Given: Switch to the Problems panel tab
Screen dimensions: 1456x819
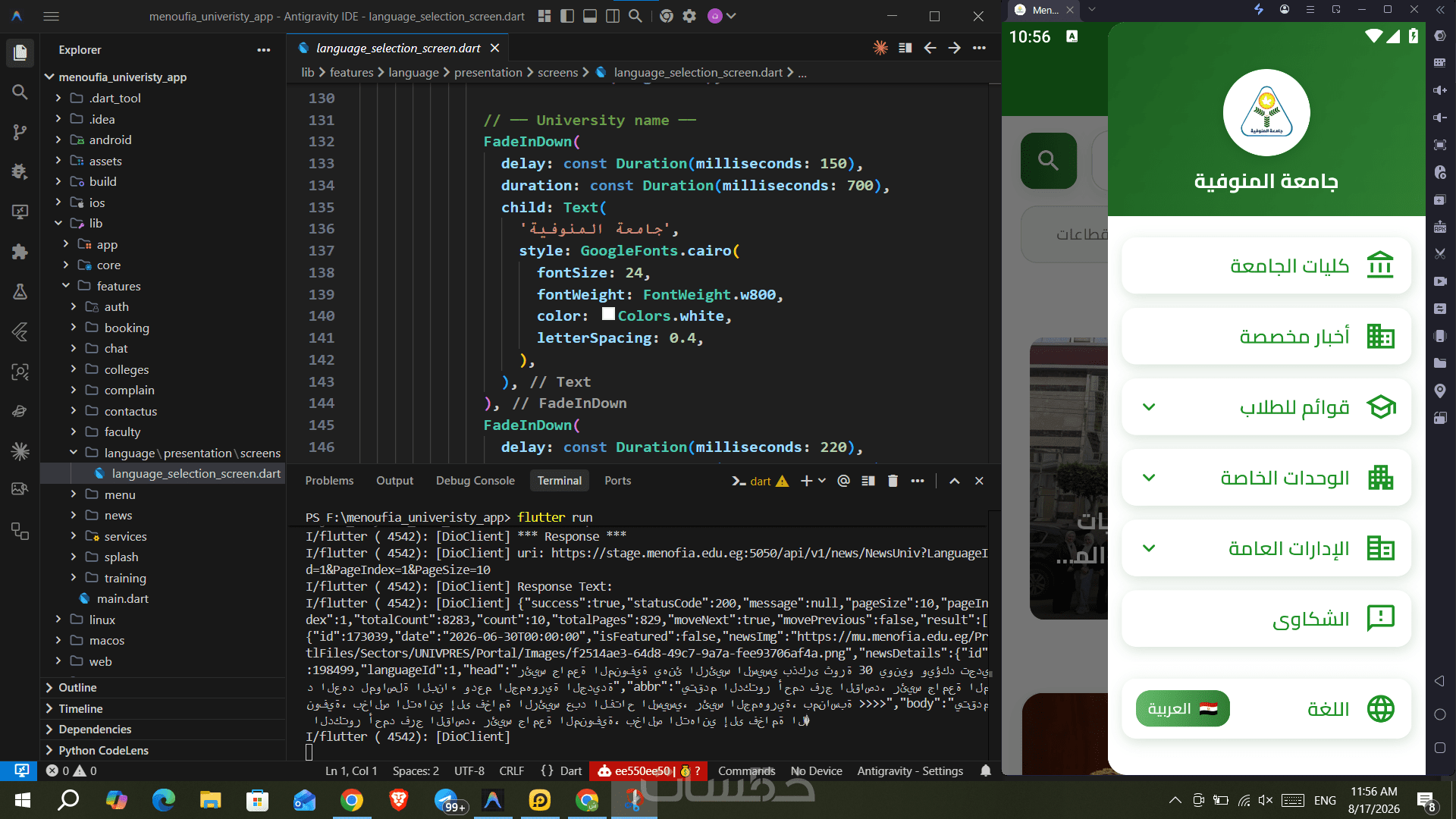Looking at the screenshot, I should point(329,481).
